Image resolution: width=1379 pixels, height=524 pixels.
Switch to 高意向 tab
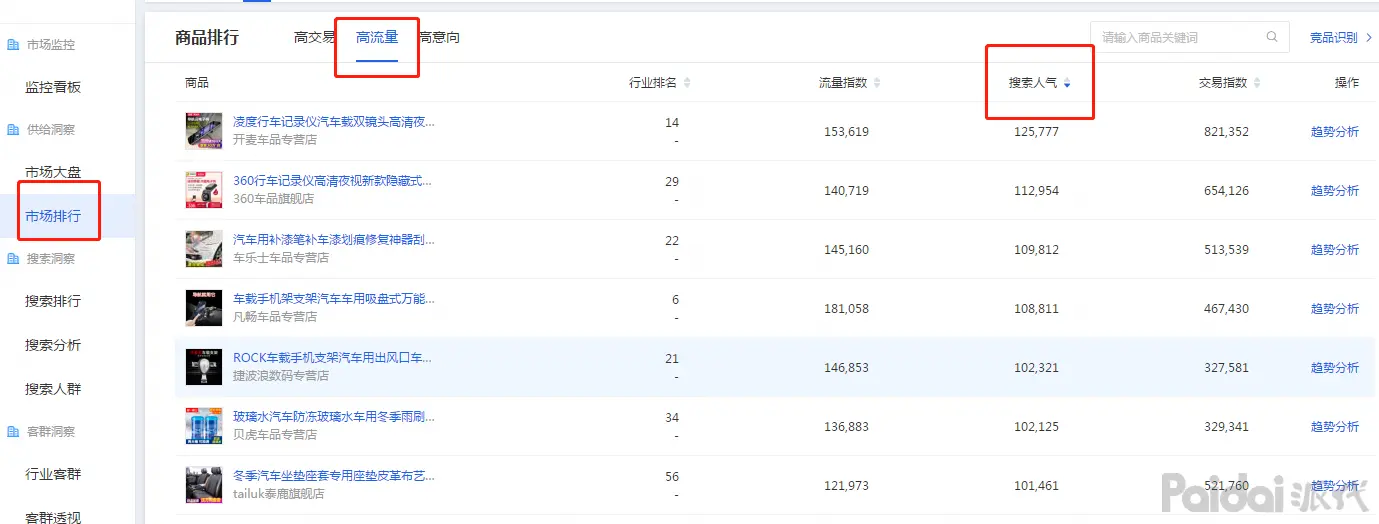point(441,38)
